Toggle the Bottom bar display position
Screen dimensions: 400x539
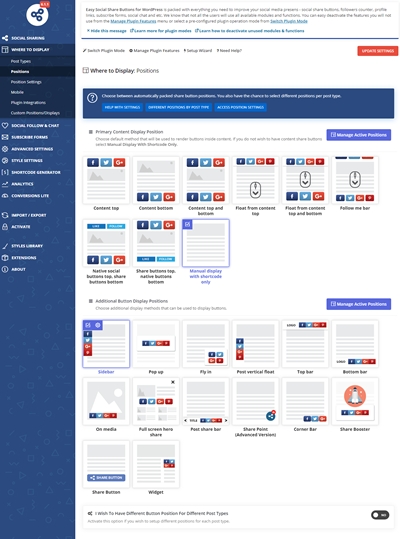355,344
